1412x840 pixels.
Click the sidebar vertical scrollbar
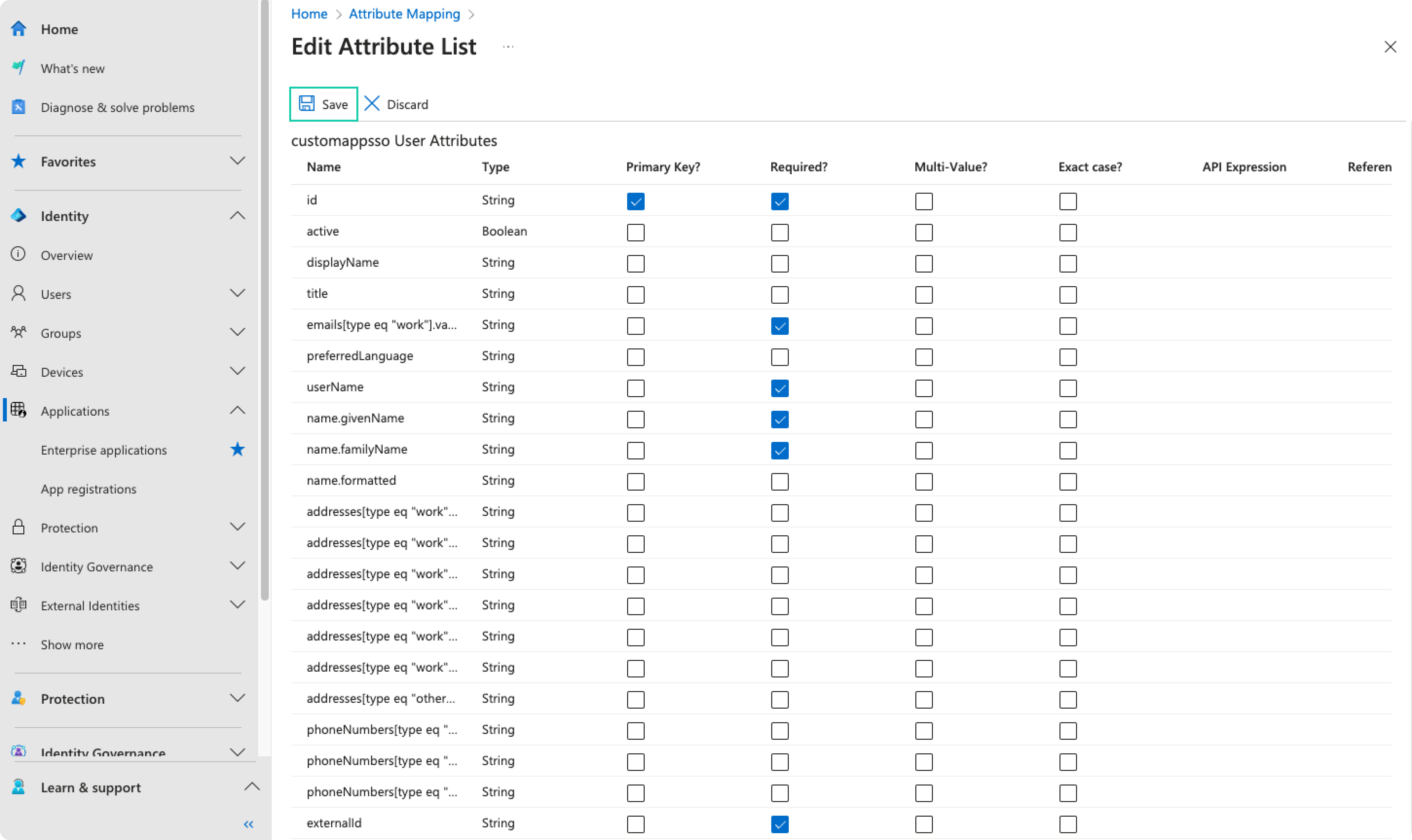pos(264,300)
